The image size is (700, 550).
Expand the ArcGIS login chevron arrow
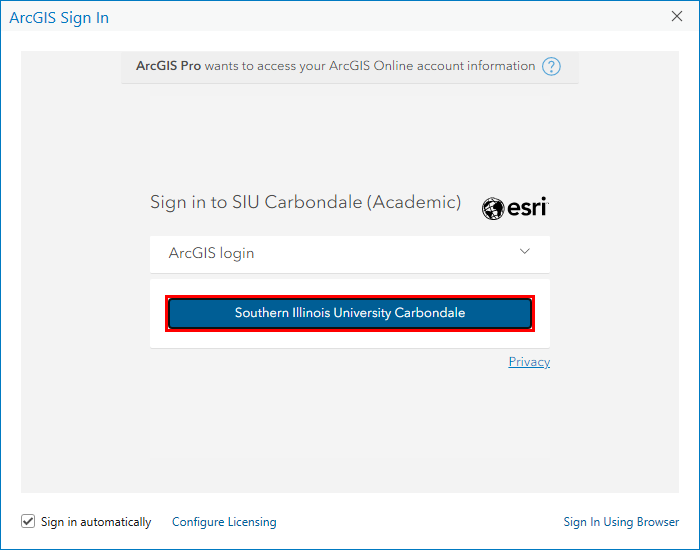pyautogui.click(x=525, y=252)
